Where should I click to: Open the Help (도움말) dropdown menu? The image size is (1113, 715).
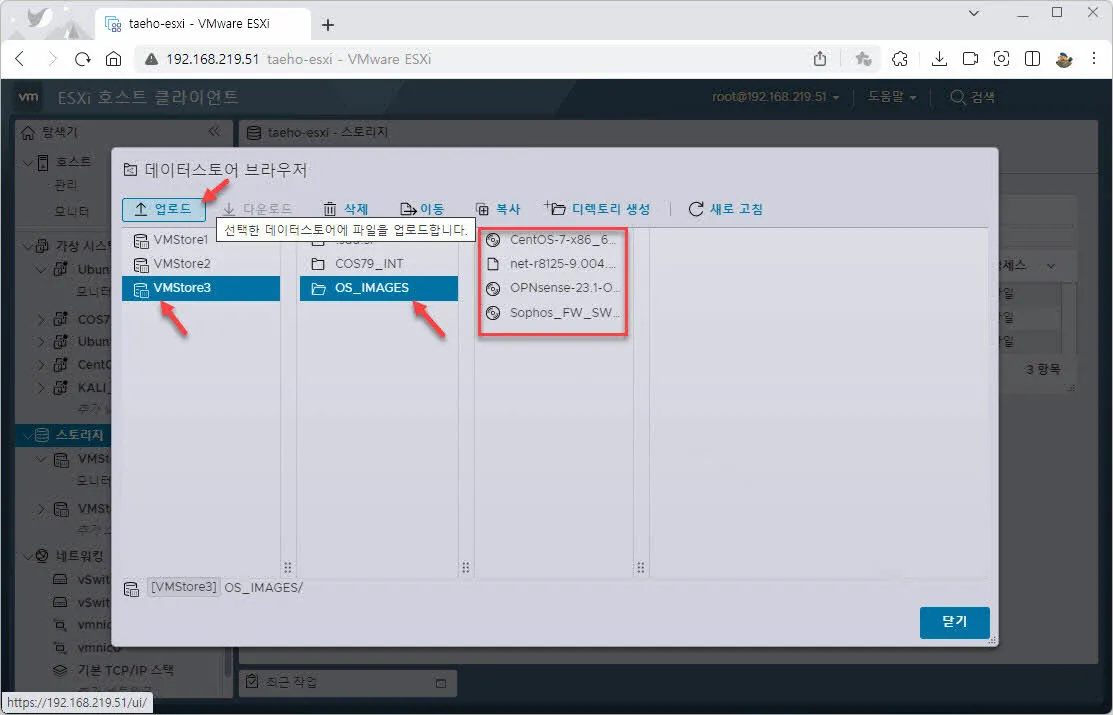coord(892,97)
